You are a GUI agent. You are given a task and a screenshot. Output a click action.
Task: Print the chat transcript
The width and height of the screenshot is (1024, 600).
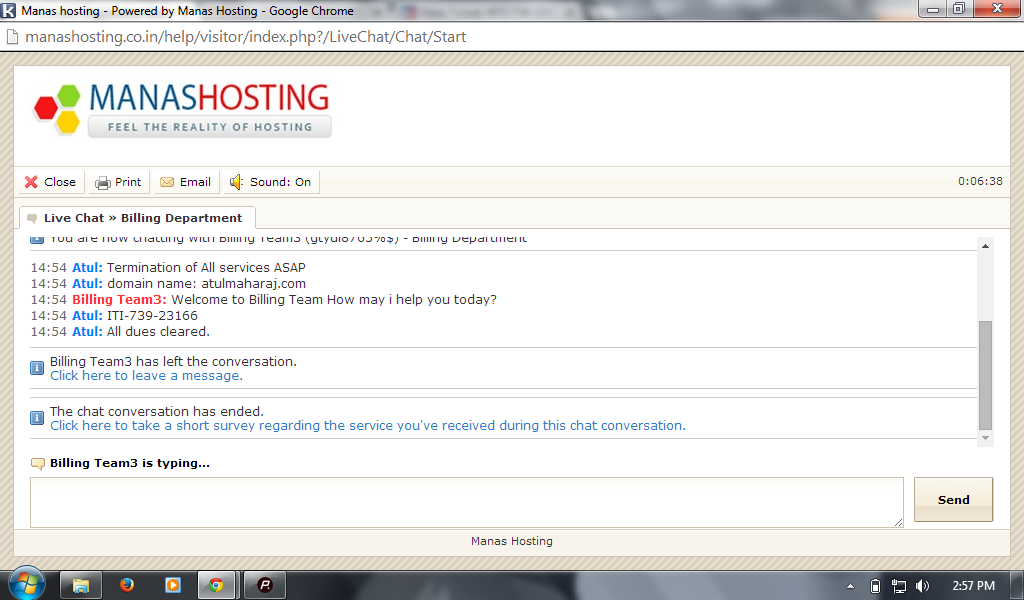(119, 182)
